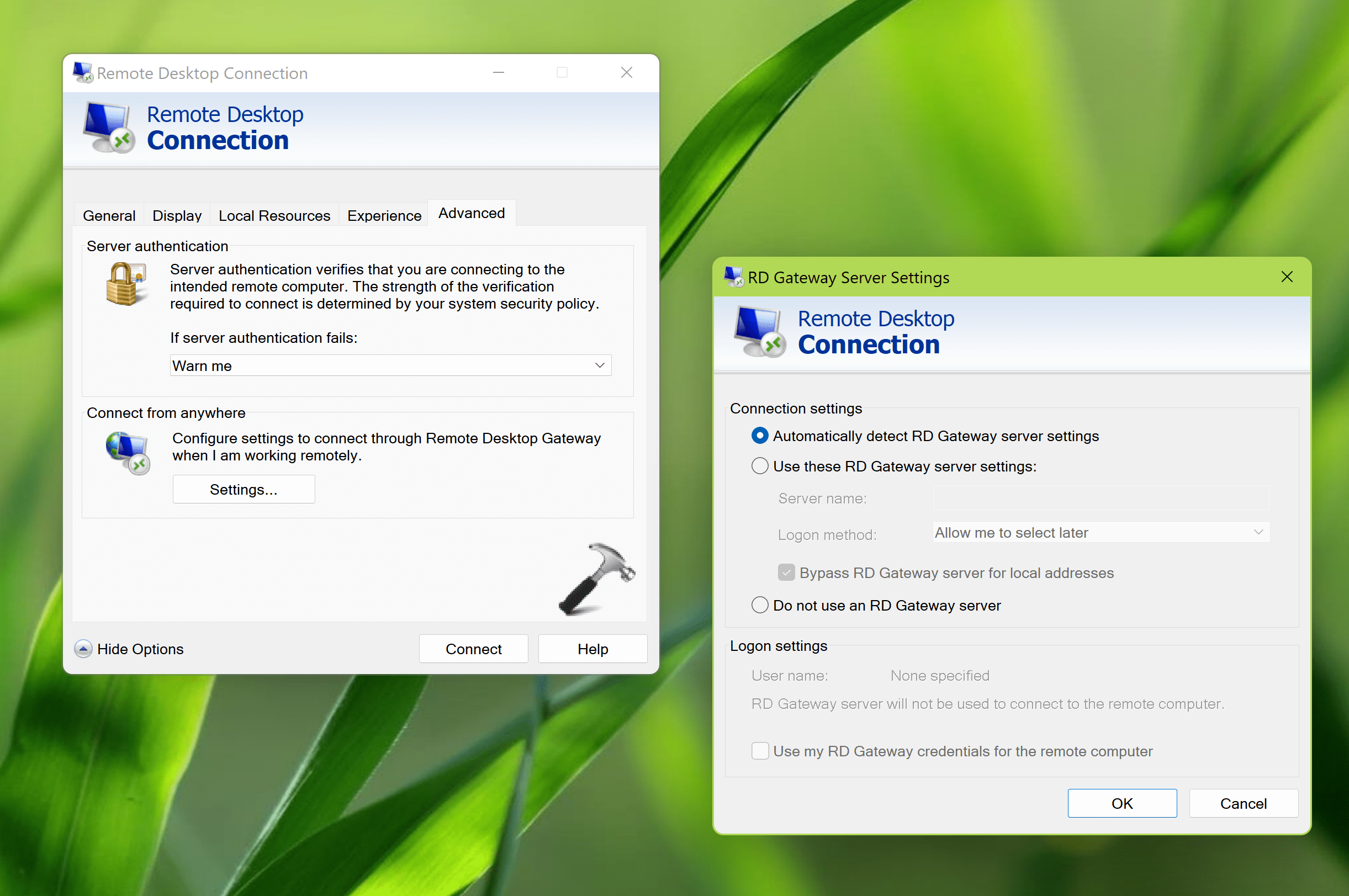This screenshot has height=896, width=1349.
Task: Click the minimize icon on Remote Desktop Connection
Action: point(498,72)
